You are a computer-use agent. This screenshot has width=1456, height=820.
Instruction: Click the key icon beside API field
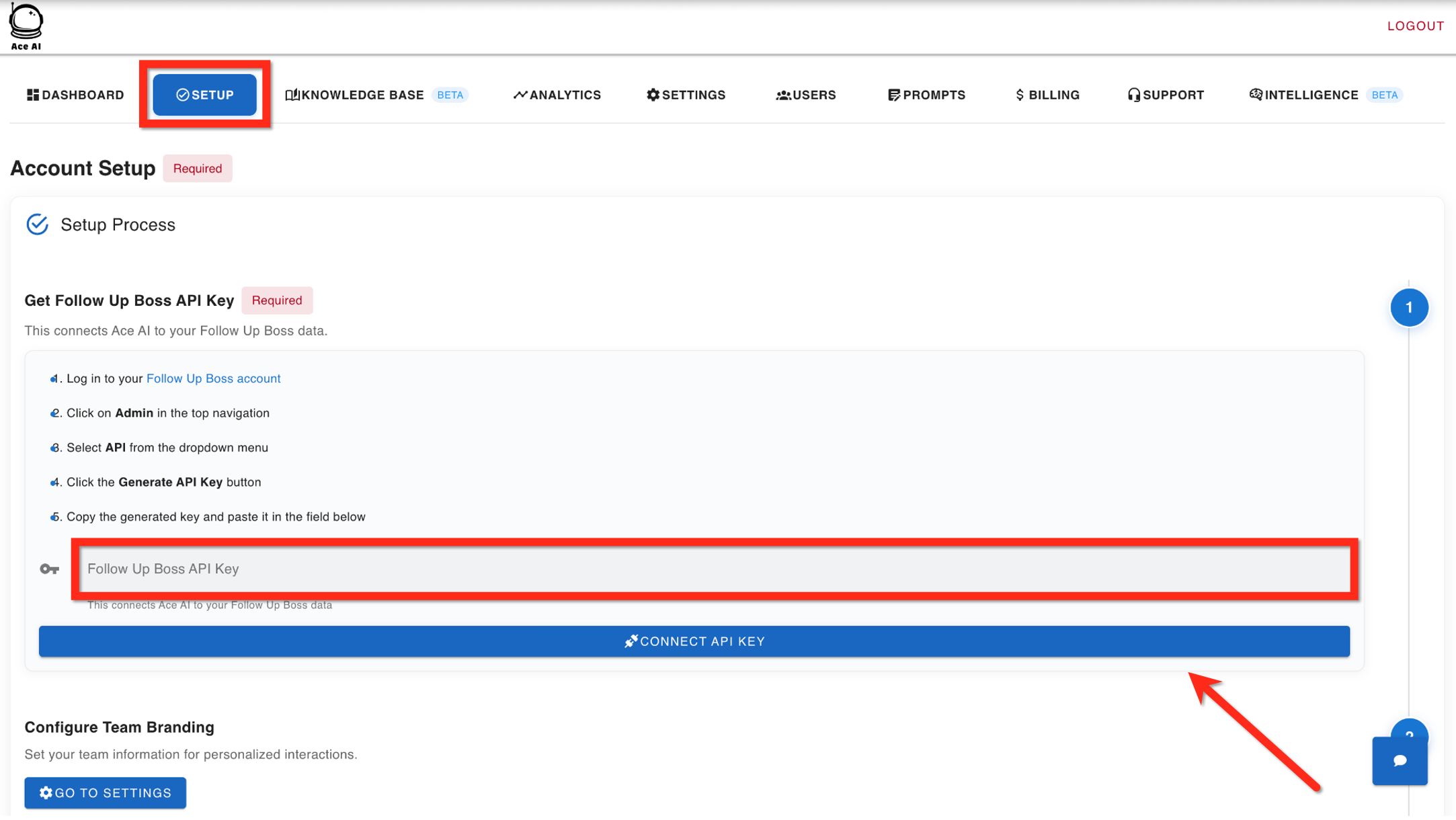tap(50, 569)
